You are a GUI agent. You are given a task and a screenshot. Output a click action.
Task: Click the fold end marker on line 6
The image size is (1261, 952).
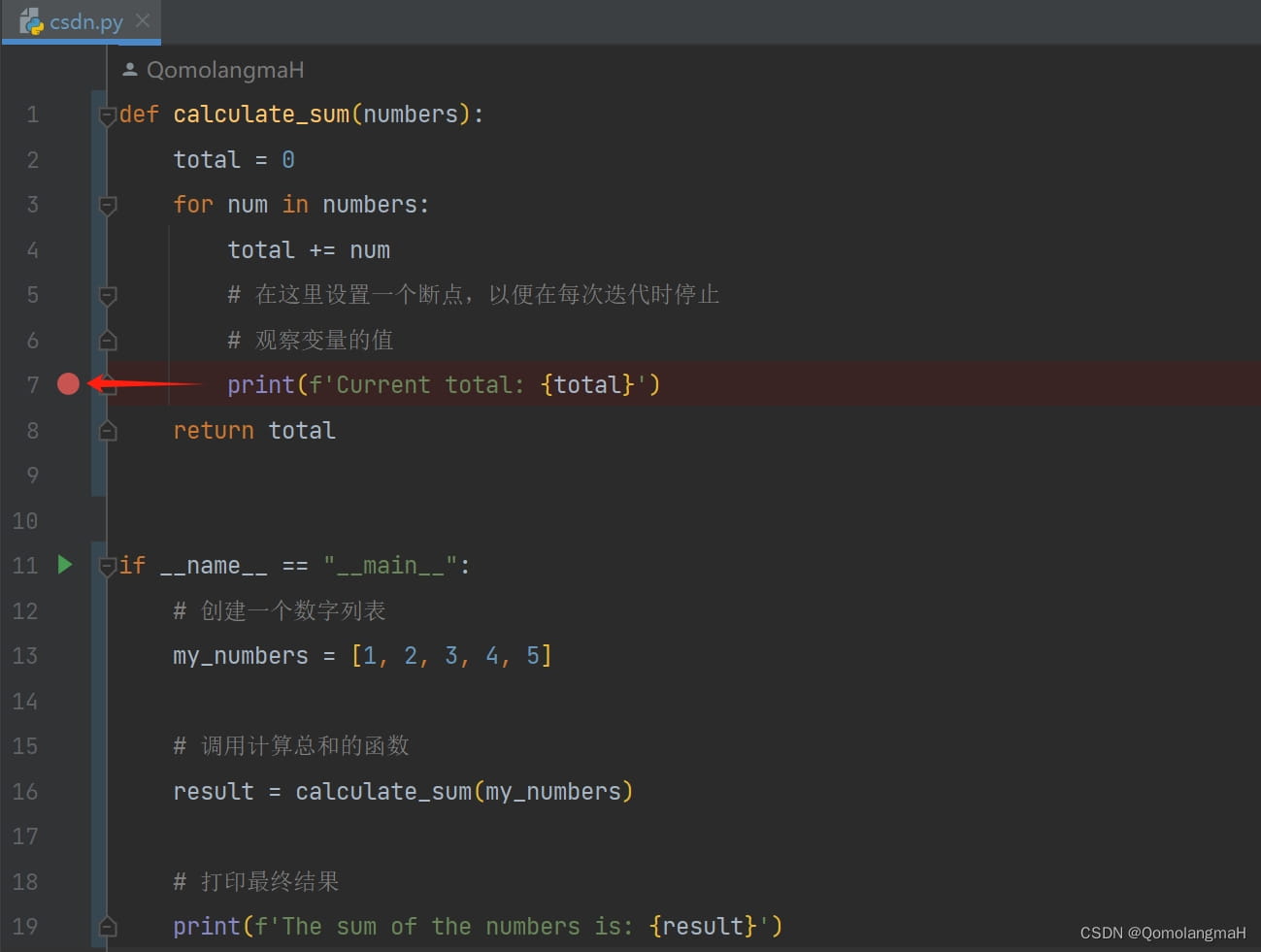pos(108,341)
